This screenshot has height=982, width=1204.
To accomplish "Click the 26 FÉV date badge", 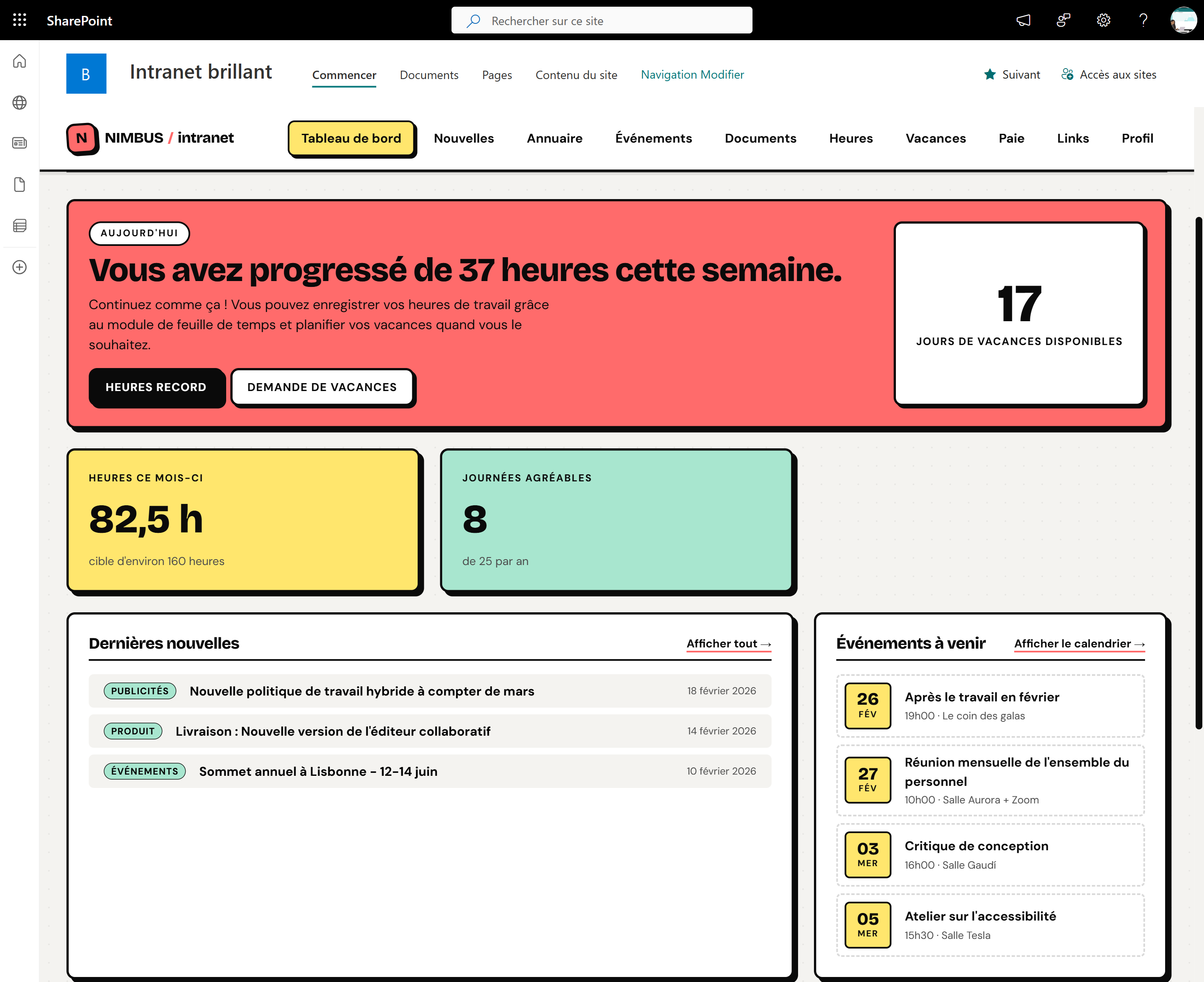I will pyautogui.click(x=867, y=706).
